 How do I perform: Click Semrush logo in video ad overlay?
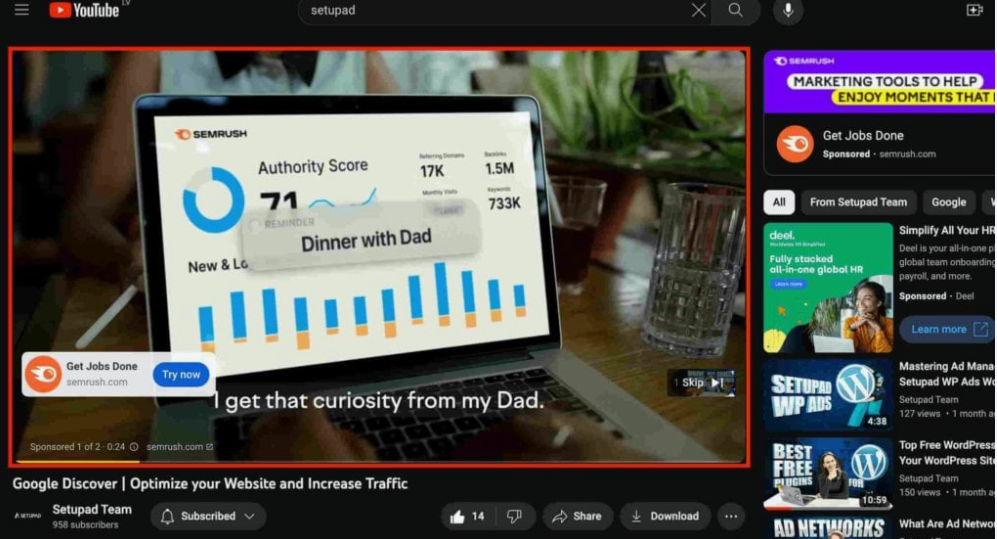click(x=43, y=374)
